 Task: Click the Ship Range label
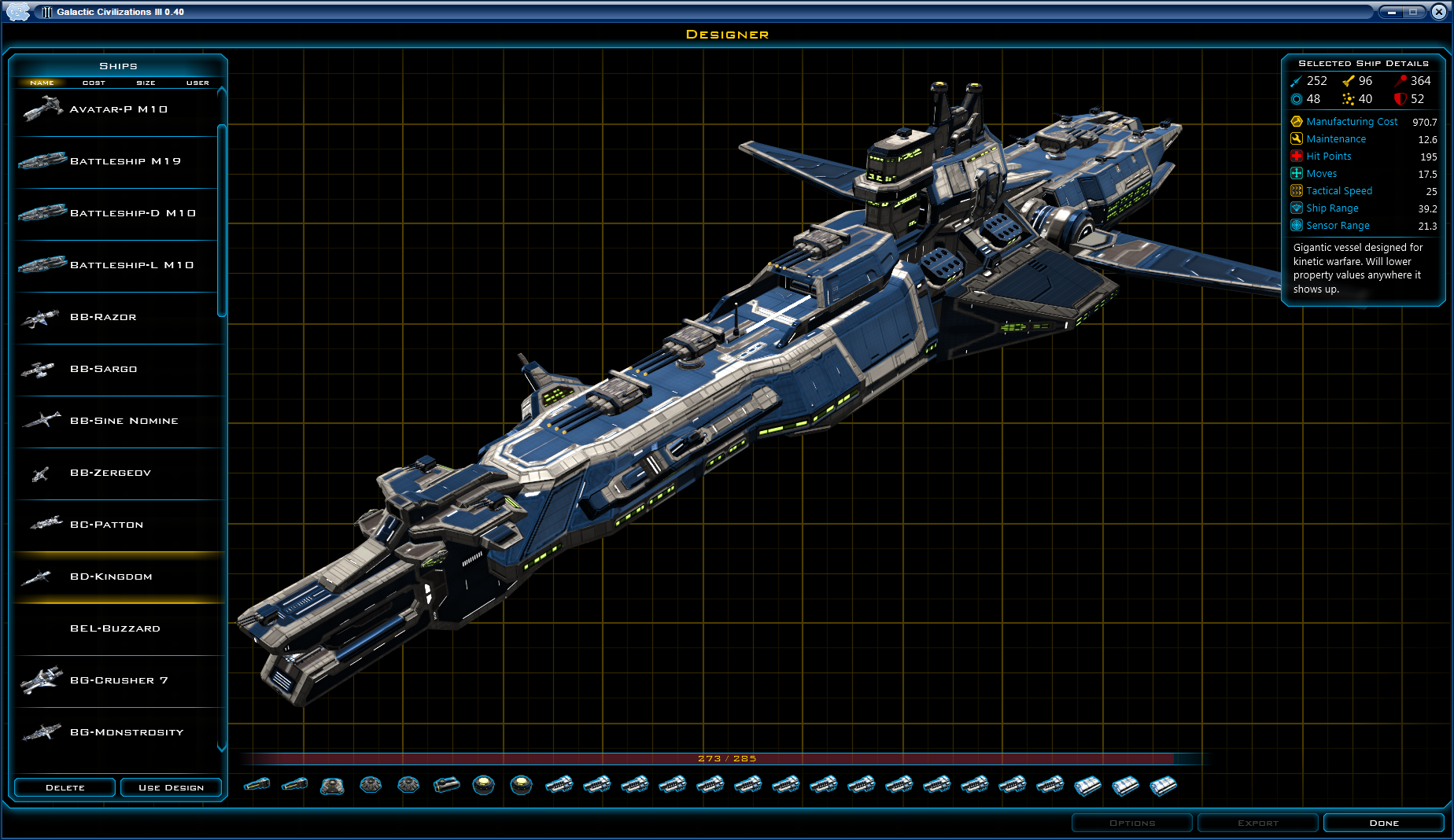(1332, 208)
